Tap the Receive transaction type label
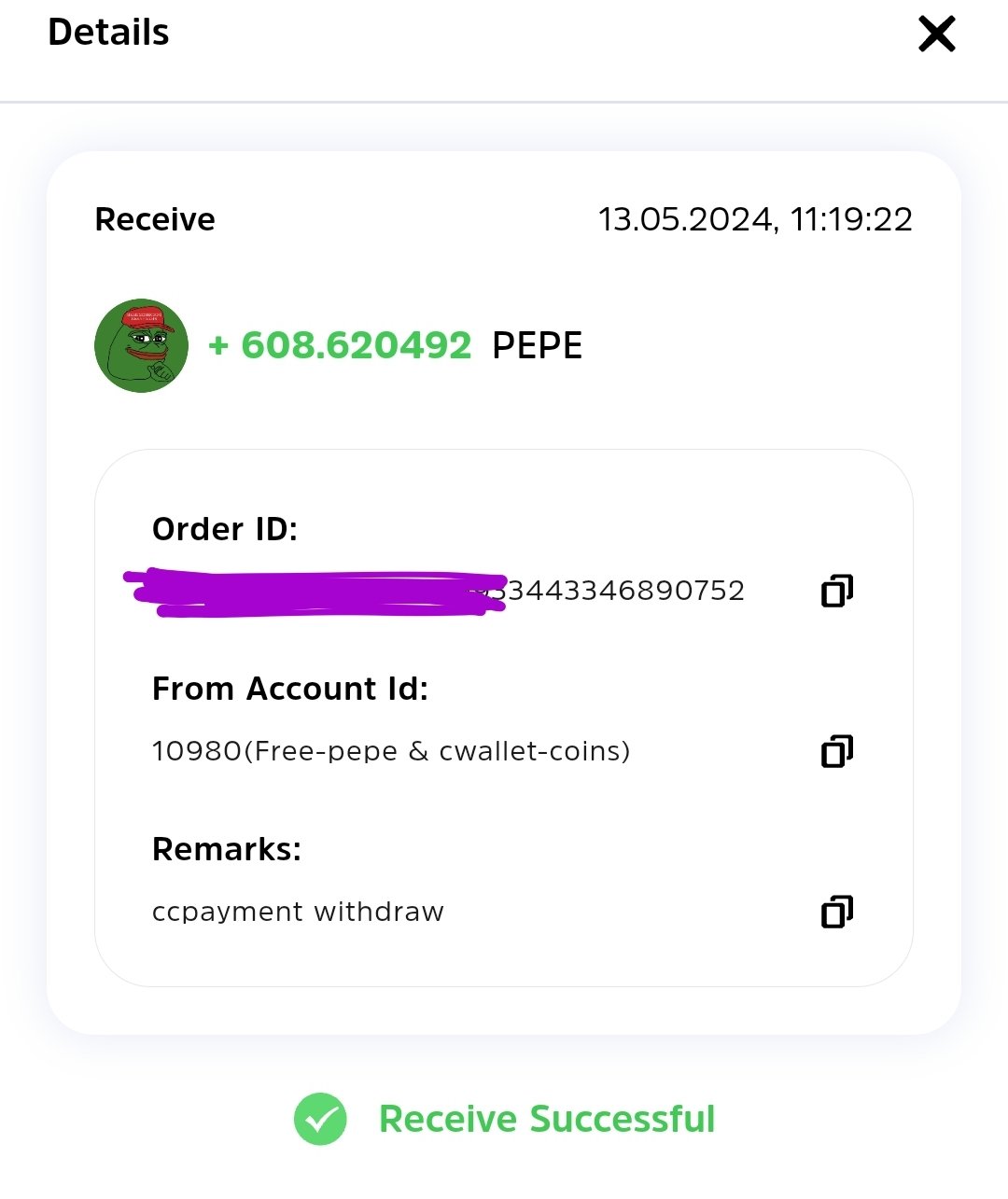The height and width of the screenshot is (1199, 1008). (x=155, y=219)
